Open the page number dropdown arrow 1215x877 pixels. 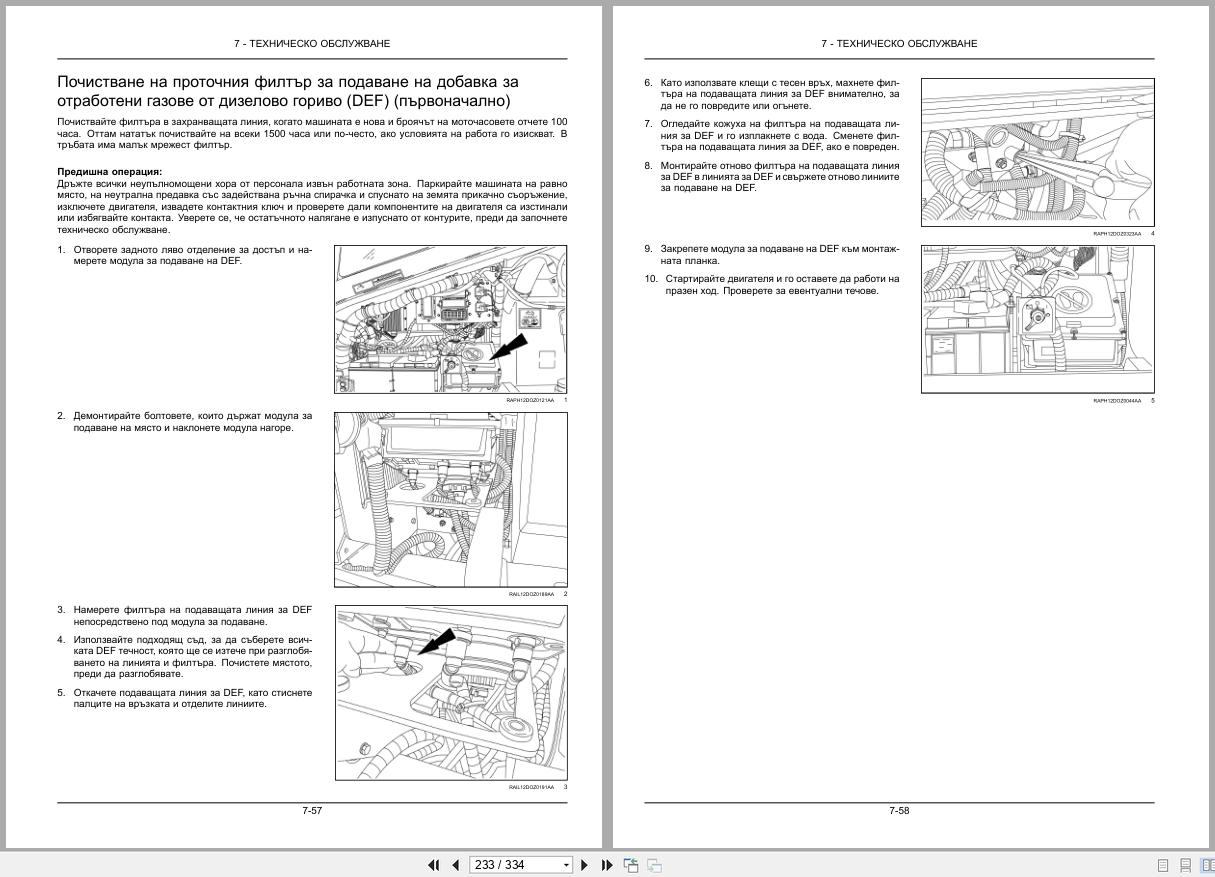click(x=567, y=865)
